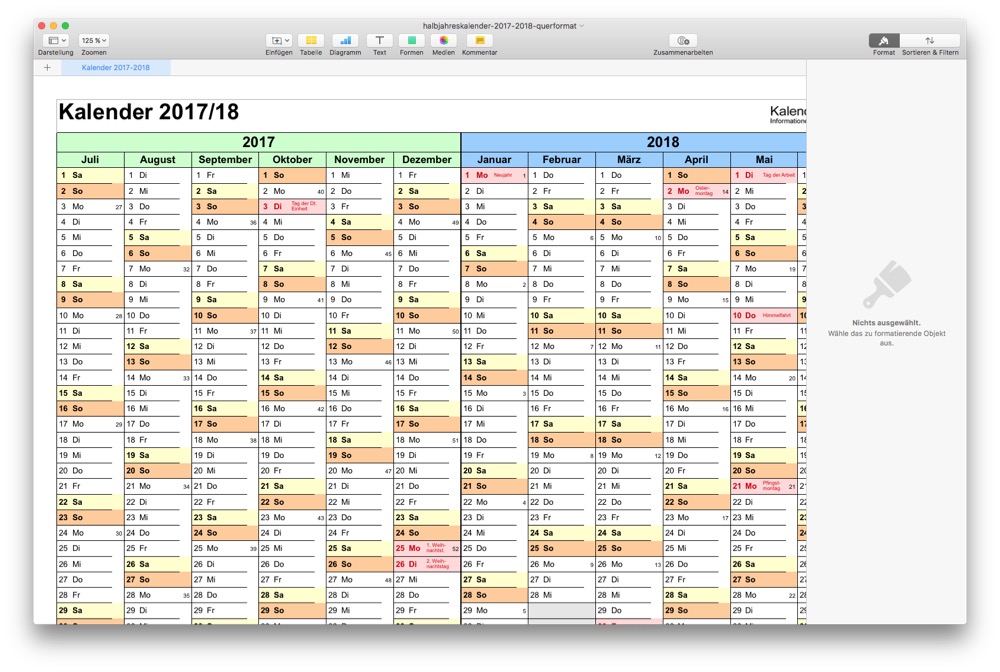Insert a text box with Text tool
1000x672 pixels.
coord(379,40)
